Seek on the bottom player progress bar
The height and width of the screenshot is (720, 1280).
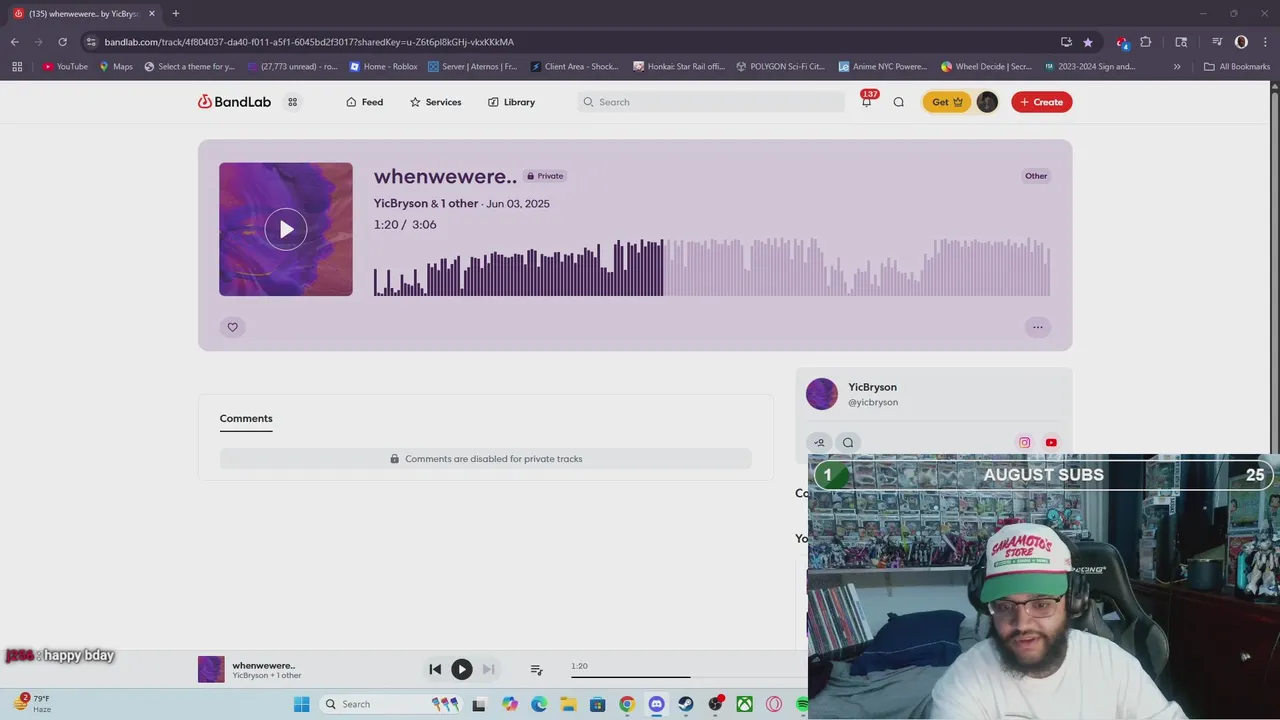coord(689,677)
